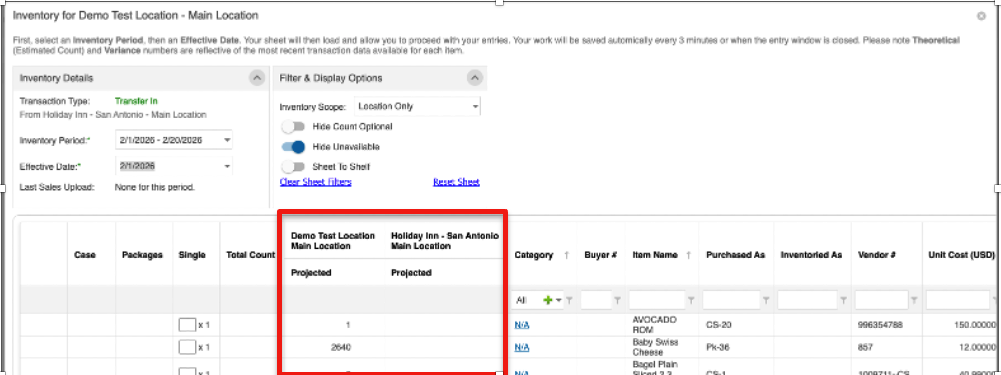Click the Single column header
The width and height of the screenshot is (1001, 375).
click(x=192, y=255)
